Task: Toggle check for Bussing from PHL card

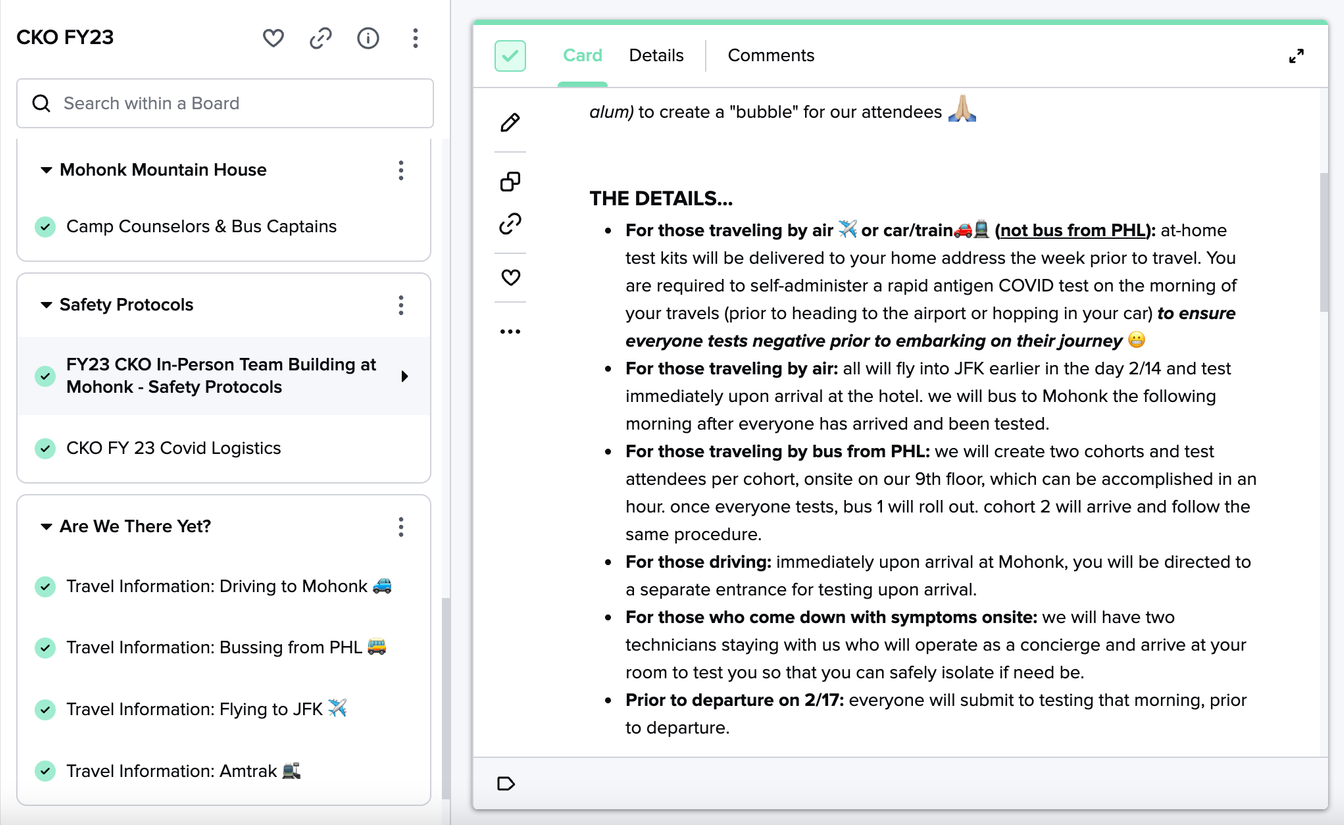Action: (45, 648)
